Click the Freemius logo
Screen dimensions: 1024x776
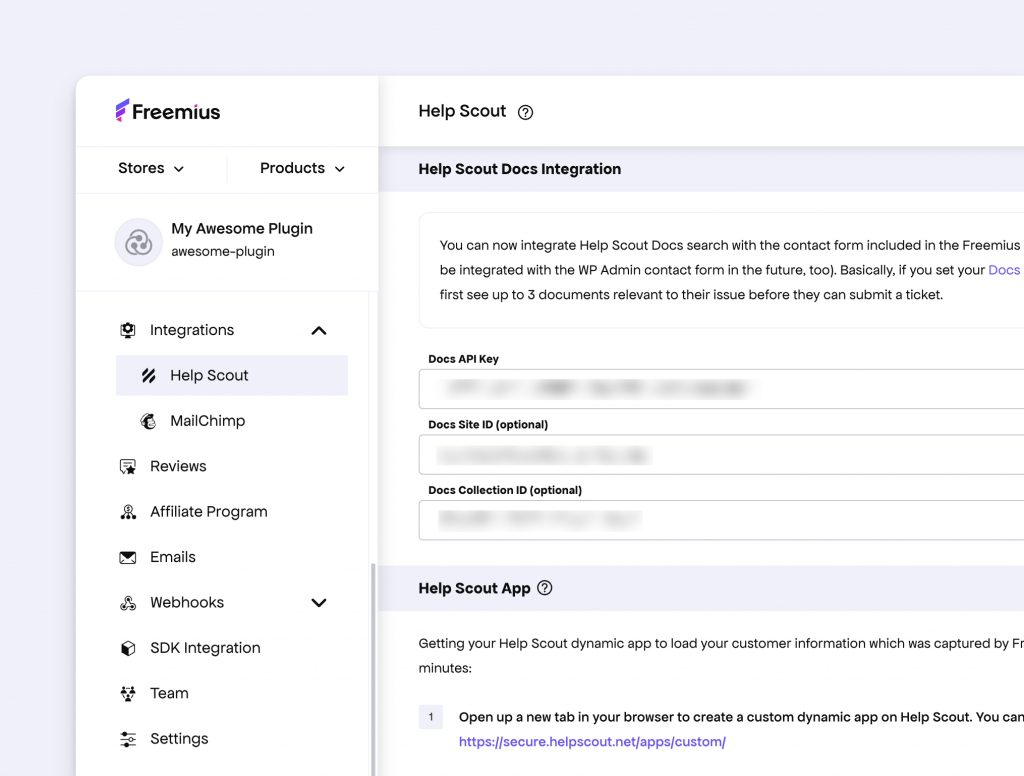click(x=168, y=111)
